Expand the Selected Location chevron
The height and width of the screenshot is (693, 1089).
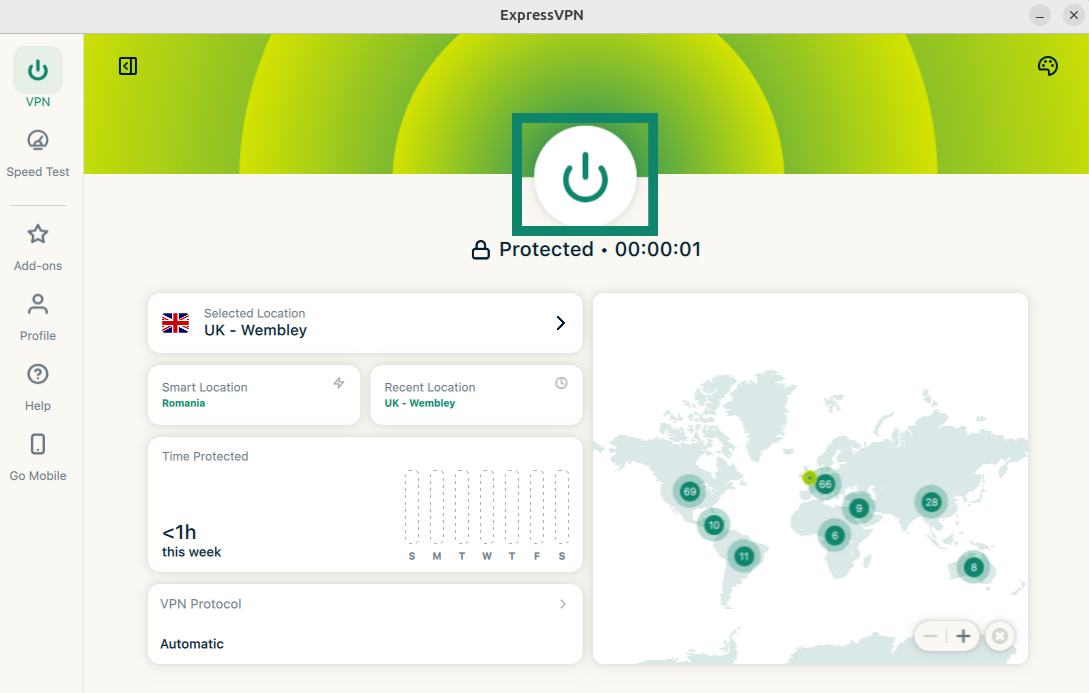[x=560, y=323]
